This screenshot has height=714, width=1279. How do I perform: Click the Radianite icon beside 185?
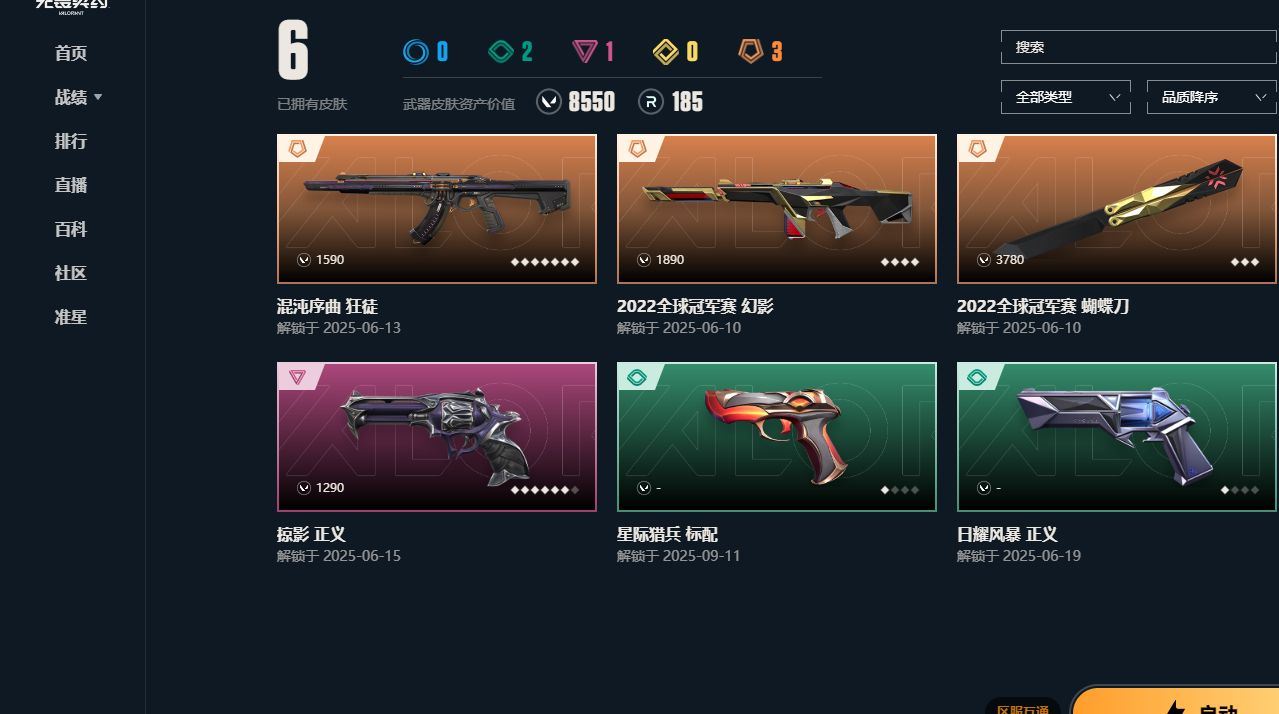651,102
